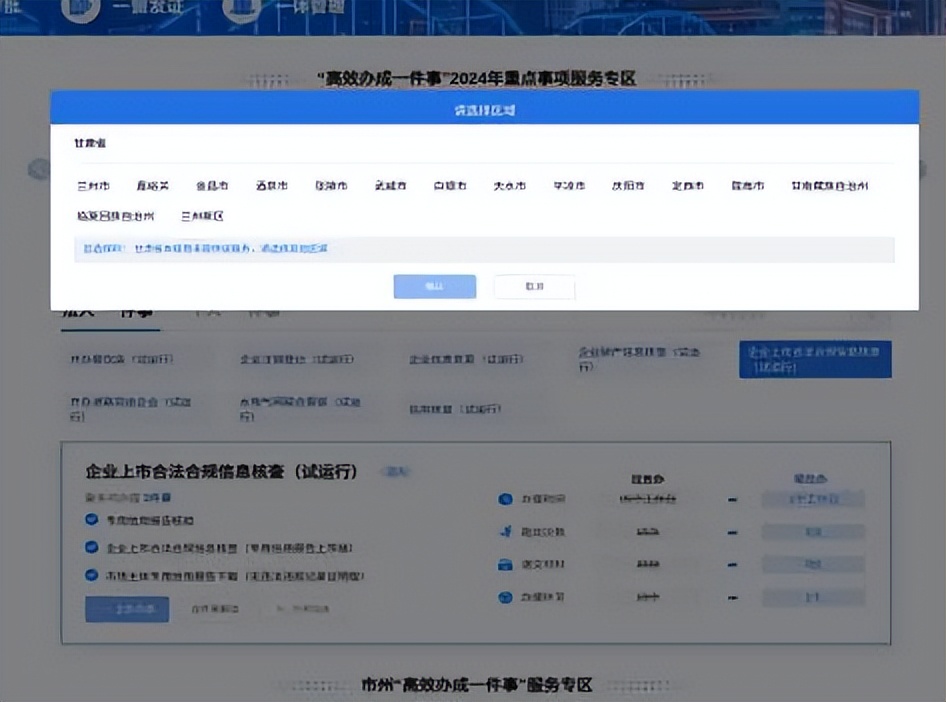This screenshot has height=702, width=946.
Task: Toggle check mark for 企业上市合法合规信息核查 item
Action: click(92, 548)
